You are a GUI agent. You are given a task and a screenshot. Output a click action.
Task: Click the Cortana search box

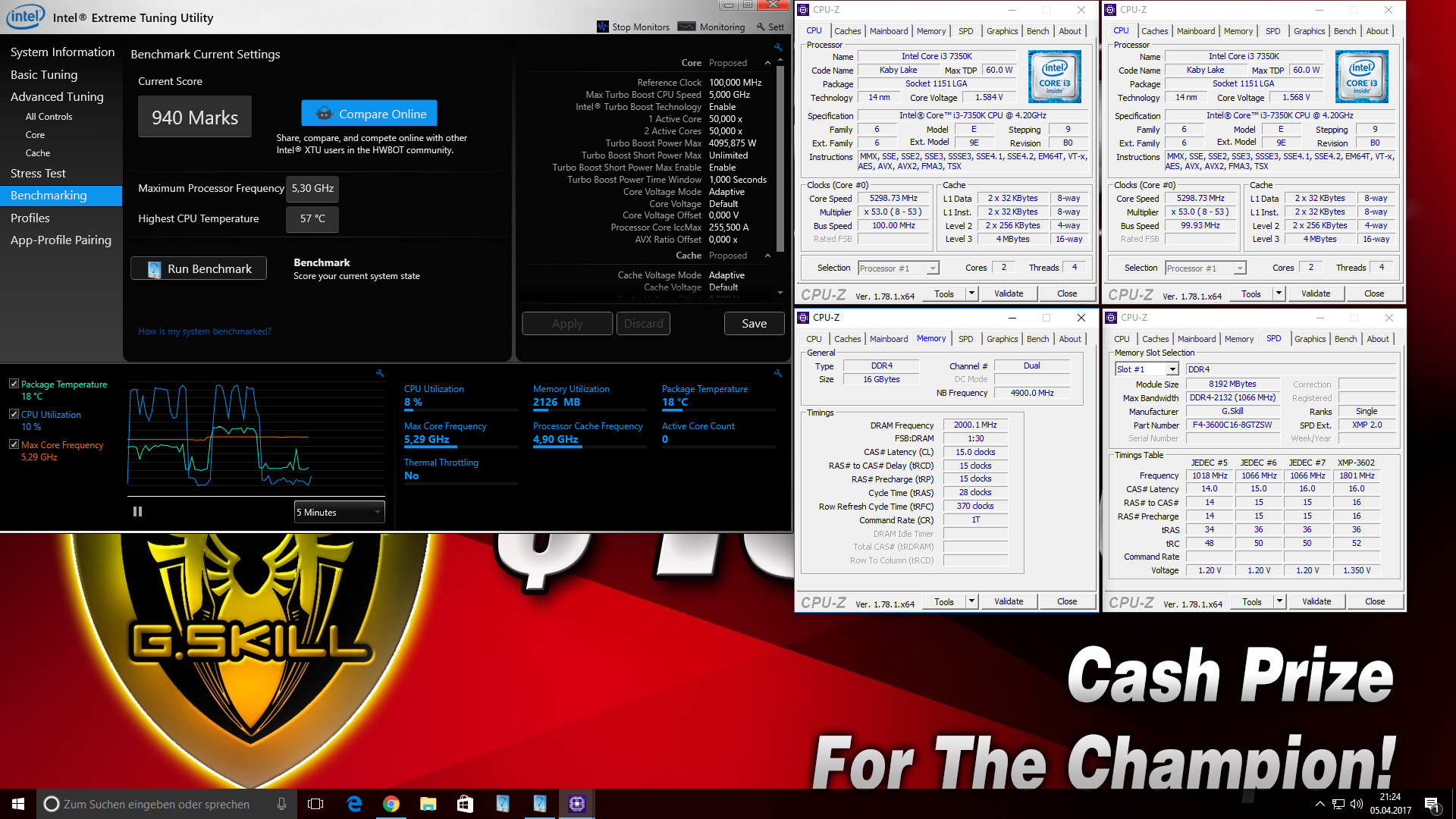pyautogui.click(x=167, y=804)
